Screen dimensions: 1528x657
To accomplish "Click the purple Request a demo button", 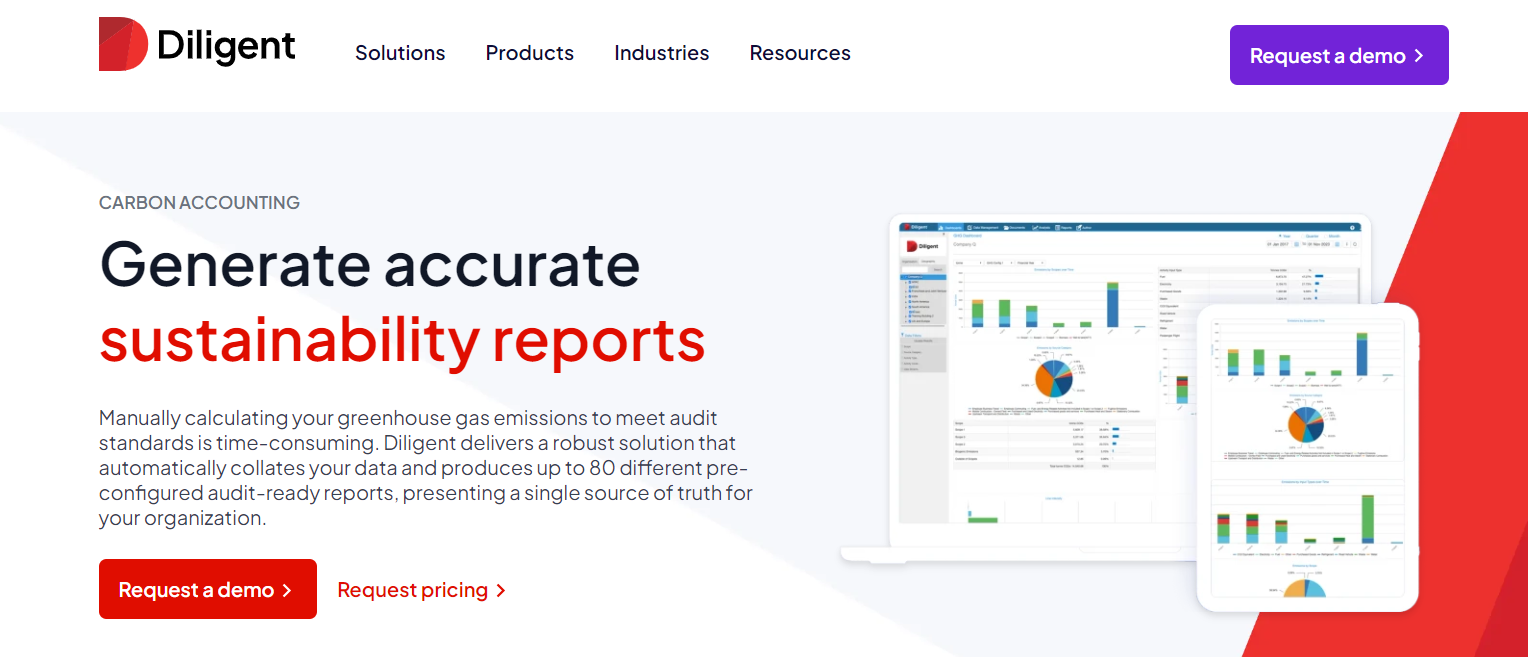I will pos(1339,55).
